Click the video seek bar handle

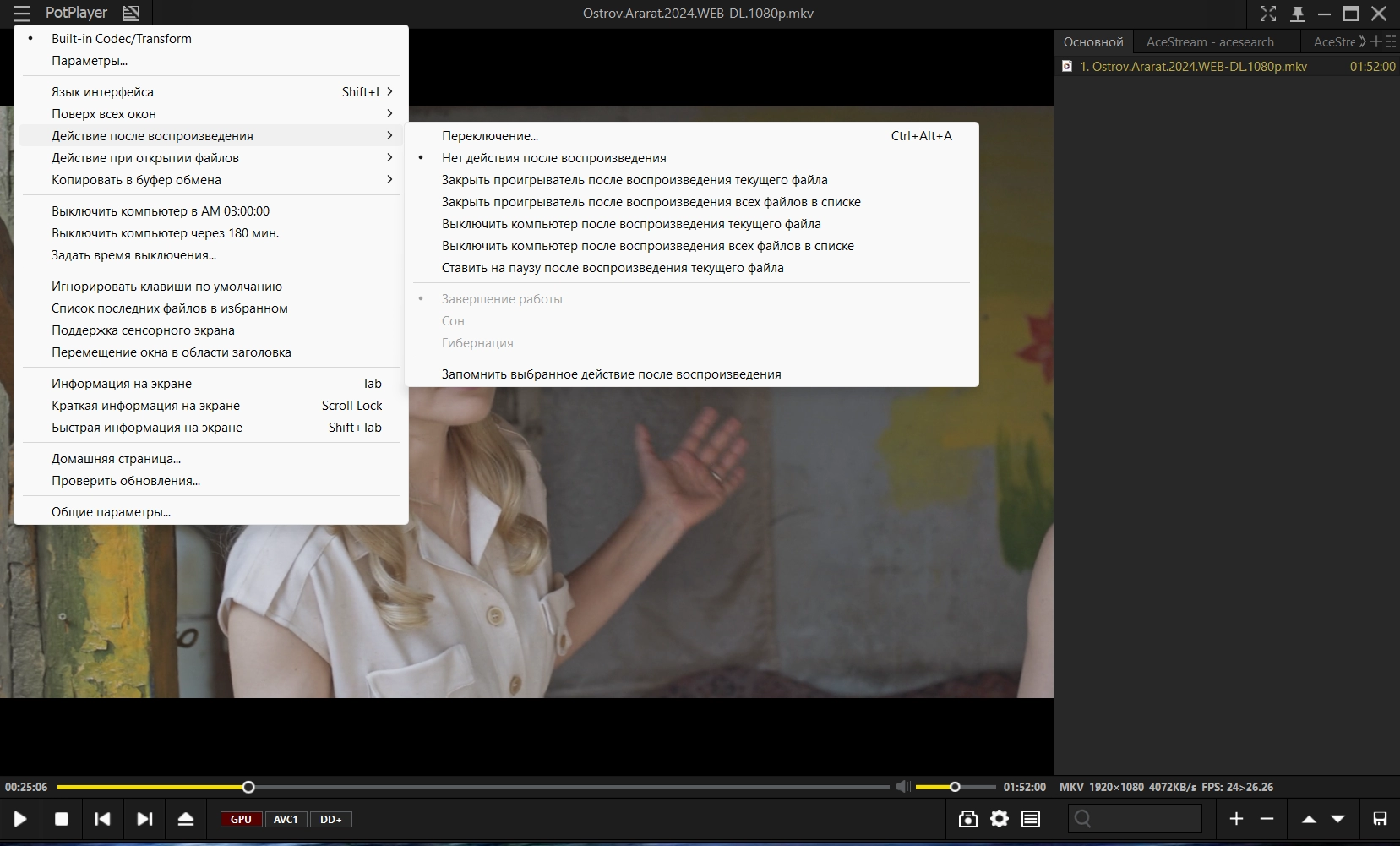coord(248,787)
